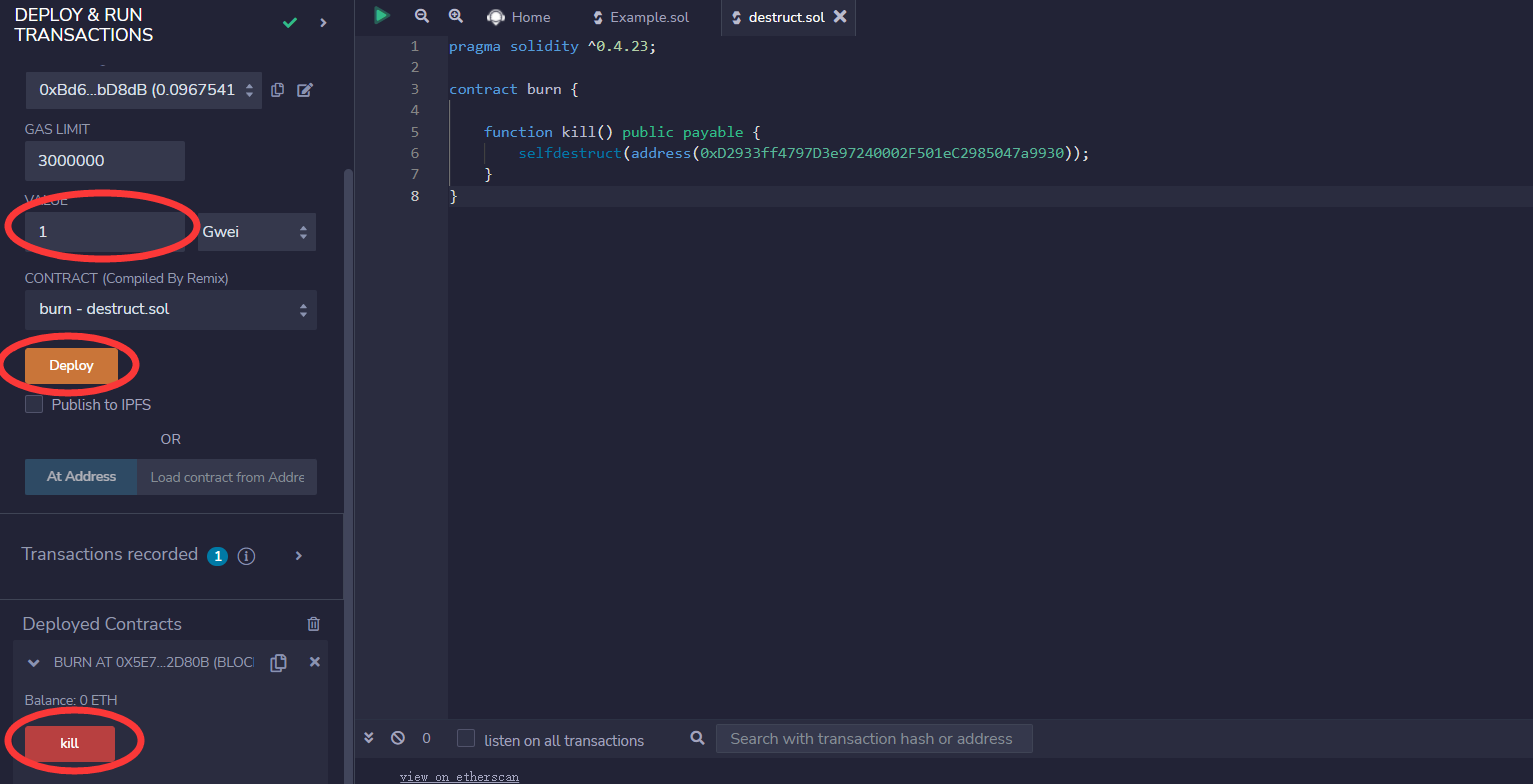Viewport: 1533px width, 784px height.
Task: Click the GAS LIMIT input field
Action: pyautogui.click(x=105, y=161)
